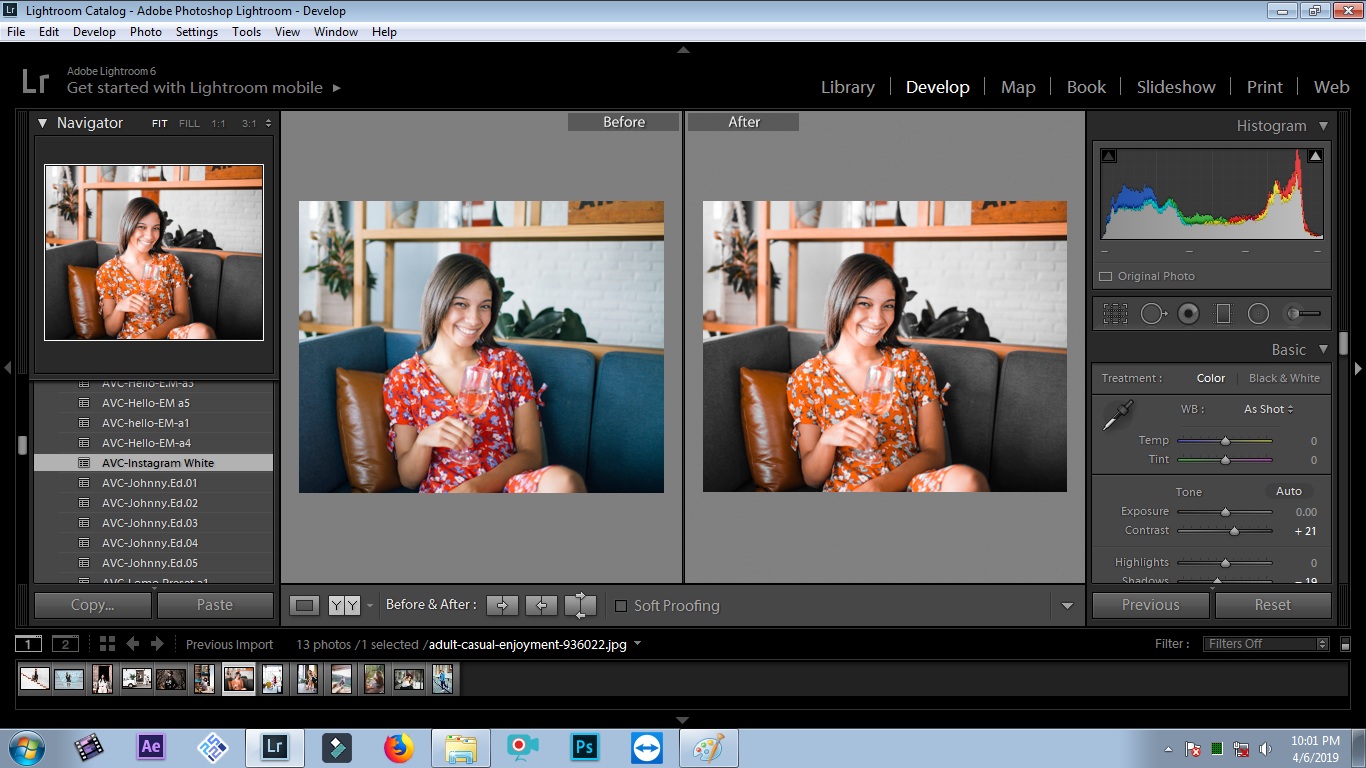Collapse the Histogram panel

click(1323, 126)
